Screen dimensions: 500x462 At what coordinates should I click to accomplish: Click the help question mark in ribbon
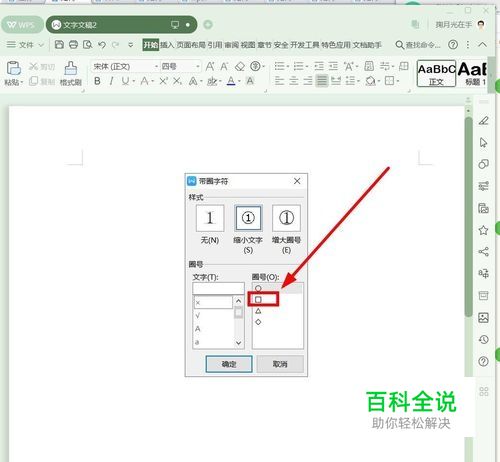tap(453, 44)
